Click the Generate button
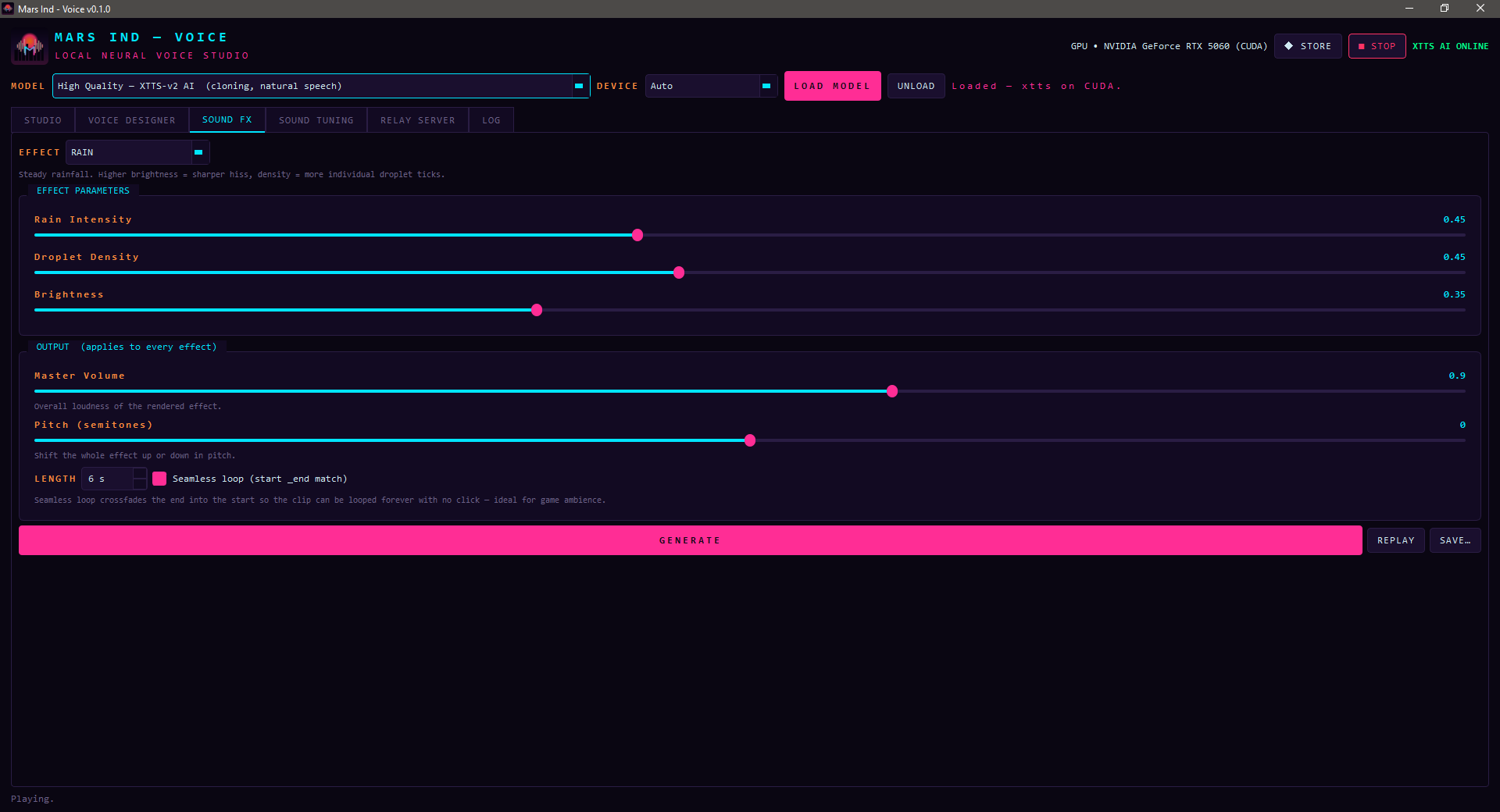1500x812 pixels. coord(690,540)
